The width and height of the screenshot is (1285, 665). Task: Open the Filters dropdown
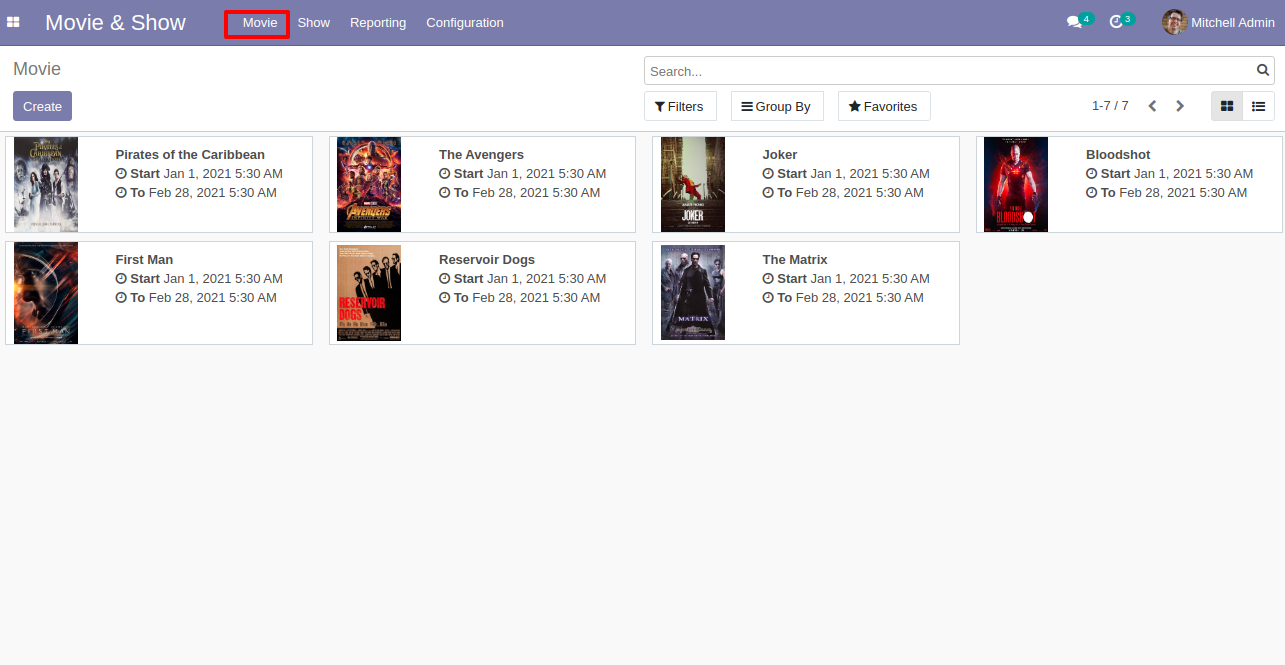pos(680,106)
